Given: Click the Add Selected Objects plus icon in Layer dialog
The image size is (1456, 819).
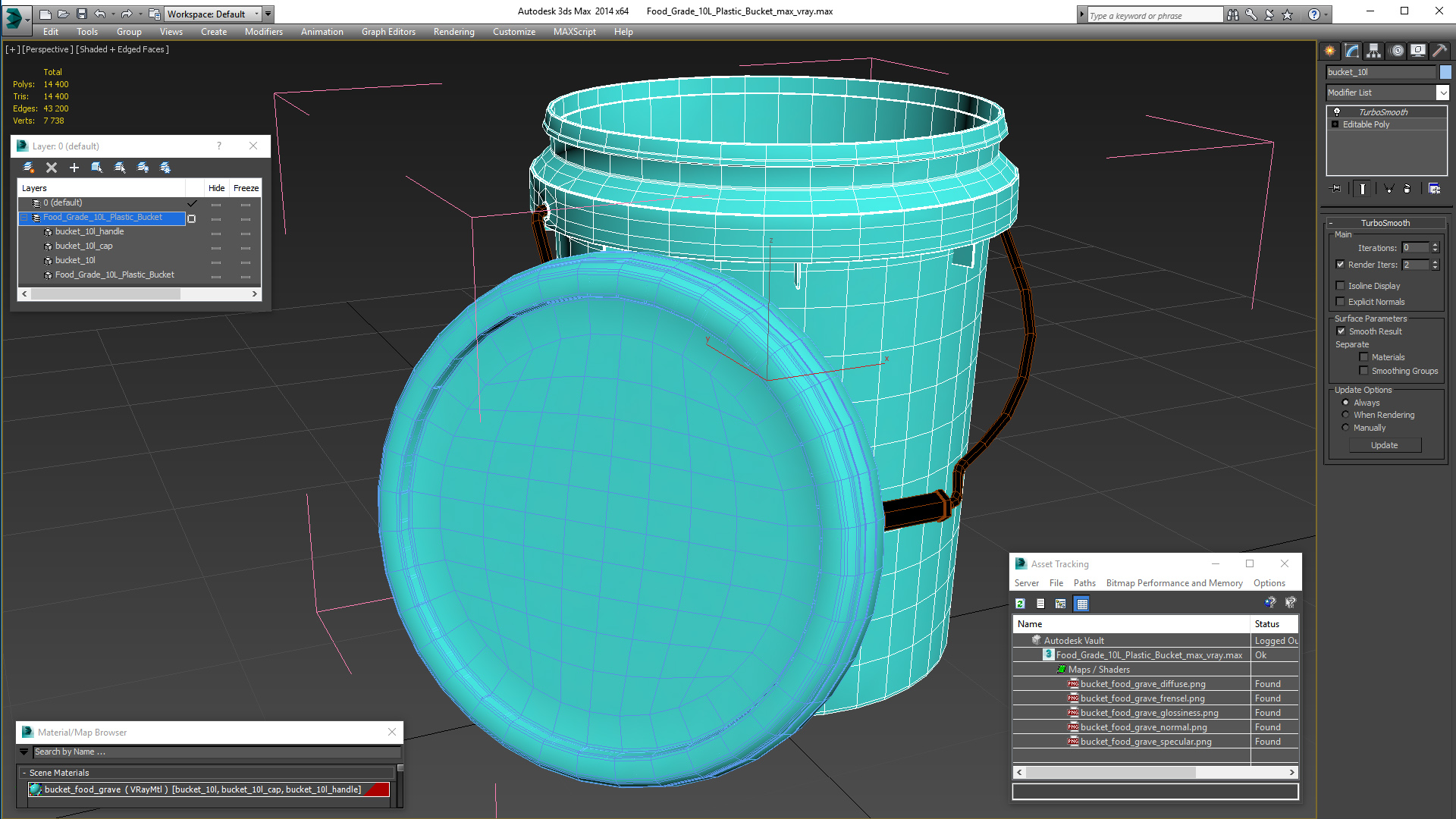Looking at the screenshot, I should [x=74, y=168].
